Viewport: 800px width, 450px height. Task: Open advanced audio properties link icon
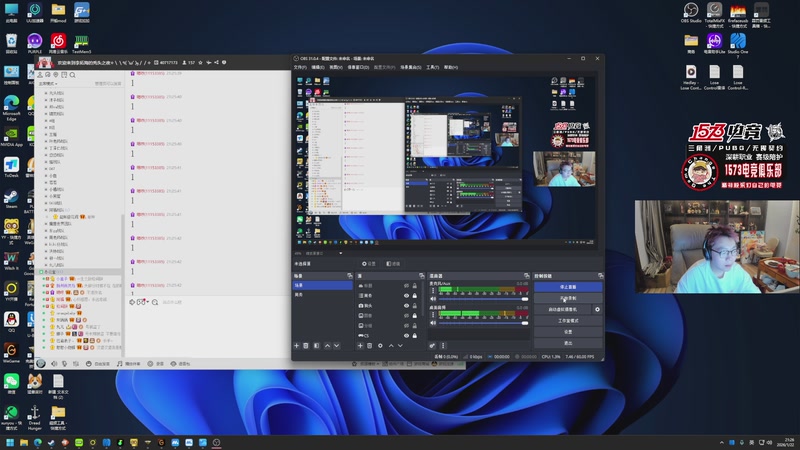pyautogui.click(x=432, y=345)
